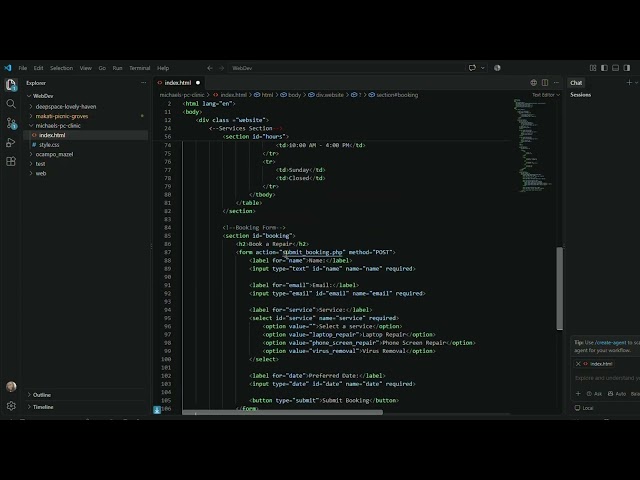Open the Auto model picker
640x480 pixels.
tap(617, 394)
